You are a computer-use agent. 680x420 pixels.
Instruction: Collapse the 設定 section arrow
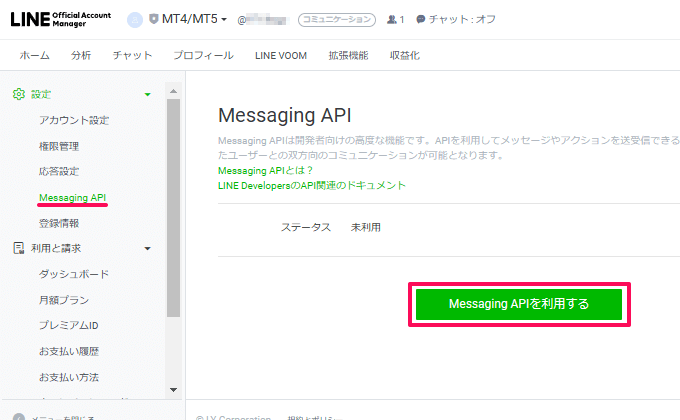click(x=147, y=95)
